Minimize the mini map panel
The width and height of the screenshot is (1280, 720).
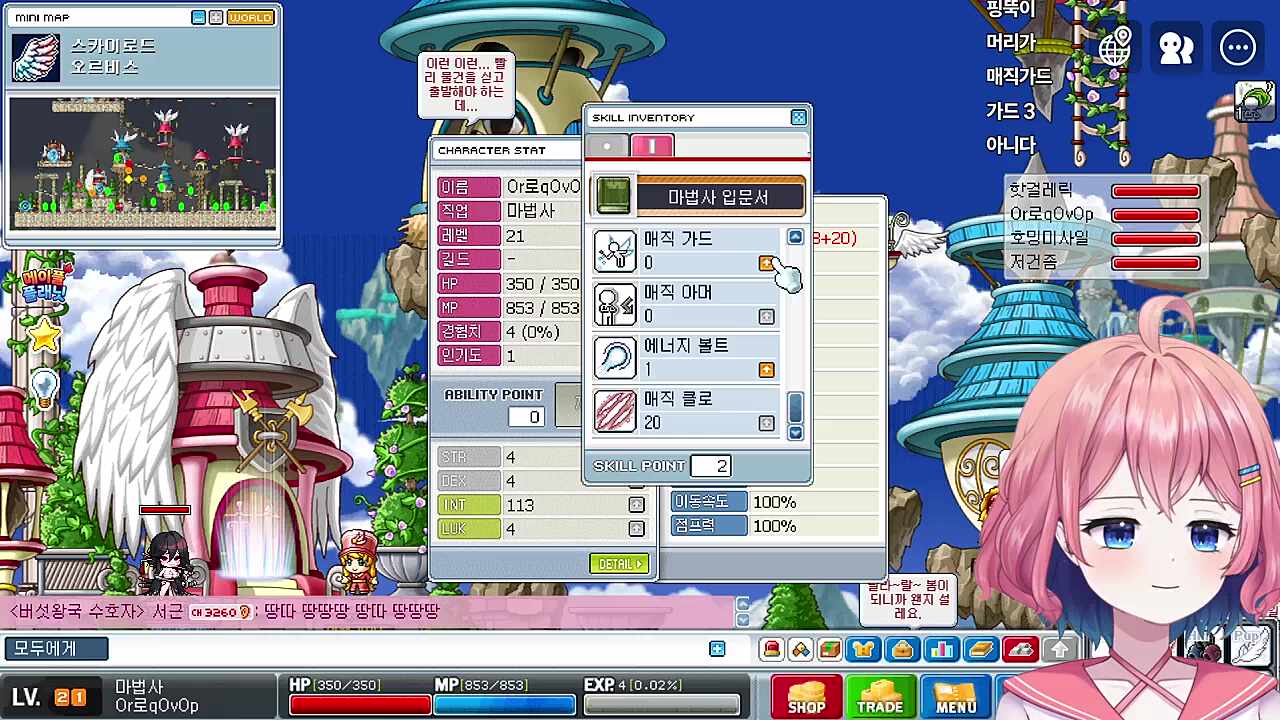(x=198, y=18)
